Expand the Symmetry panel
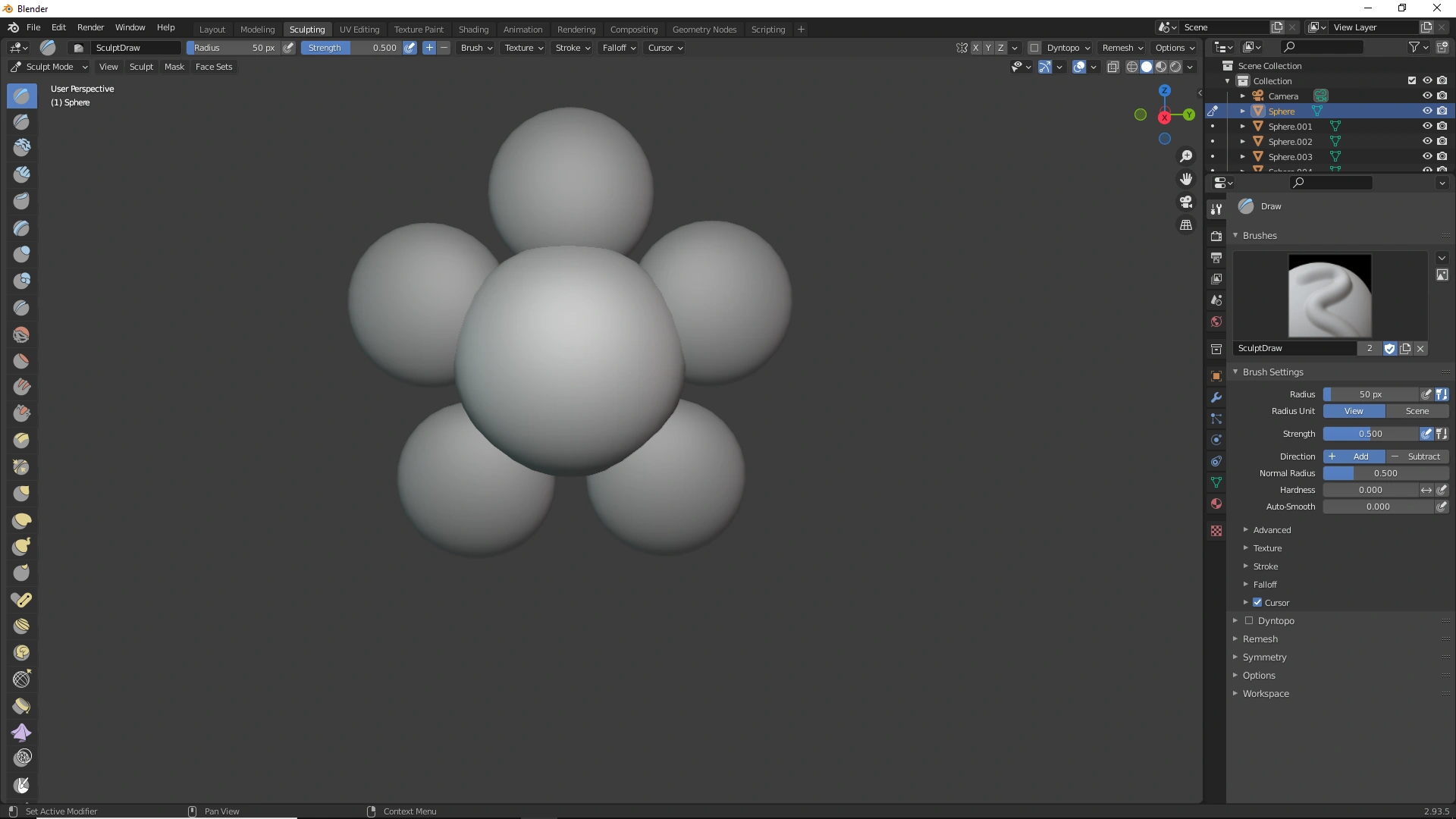This screenshot has width=1456, height=819. [x=1264, y=657]
